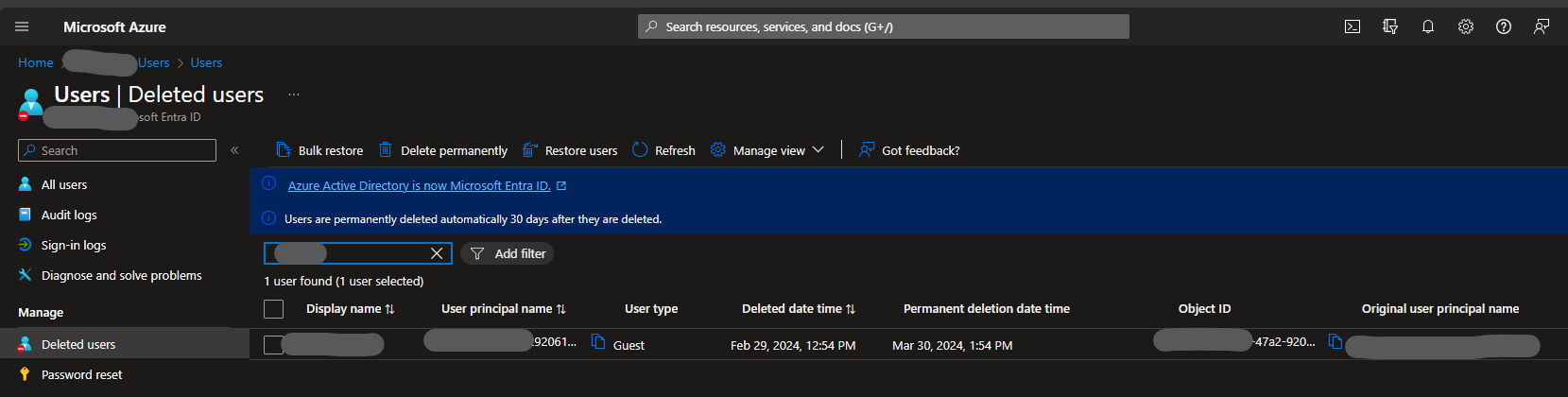This screenshot has width=1568, height=397.
Task: Click the Feb 29, 2024, 12:54 PM cell
Action: (x=793, y=345)
